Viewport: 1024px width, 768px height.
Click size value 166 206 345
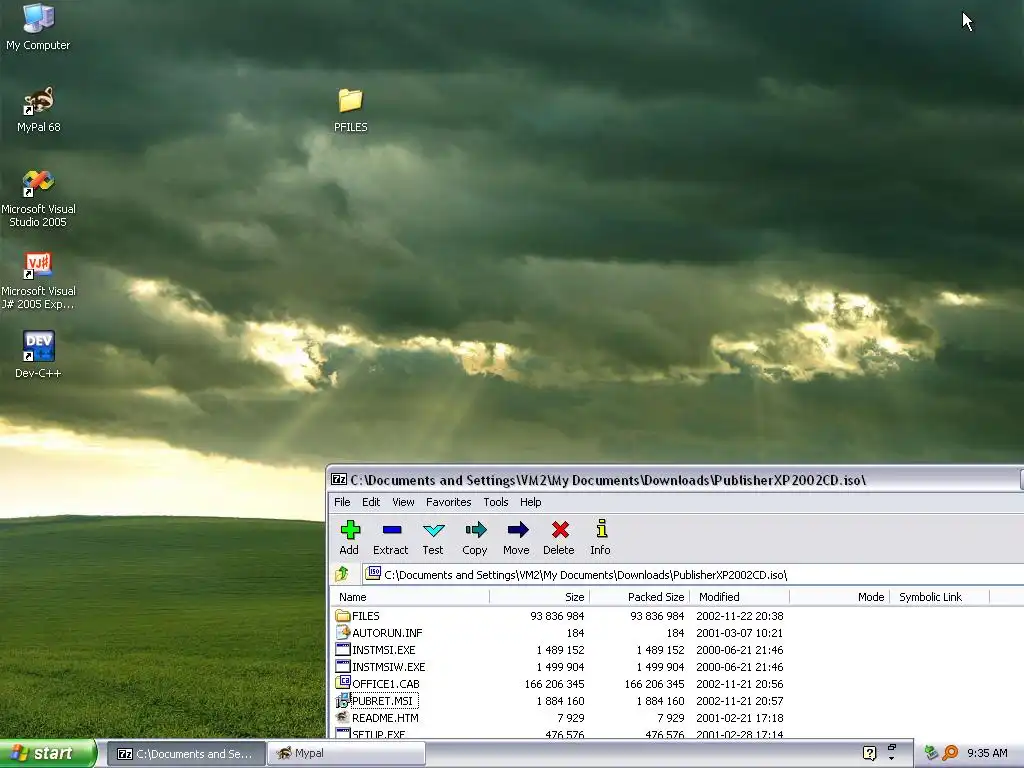(x=554, y=684)
